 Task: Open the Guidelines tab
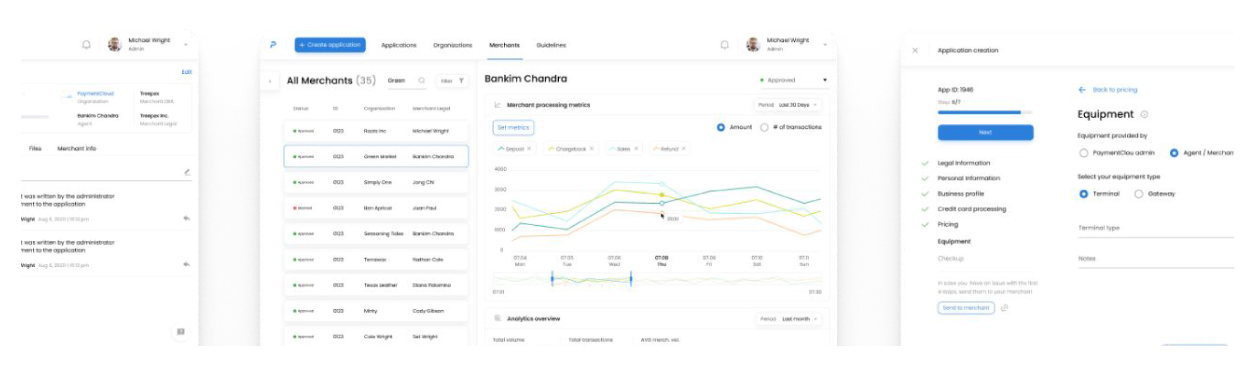tap(551, 45)
